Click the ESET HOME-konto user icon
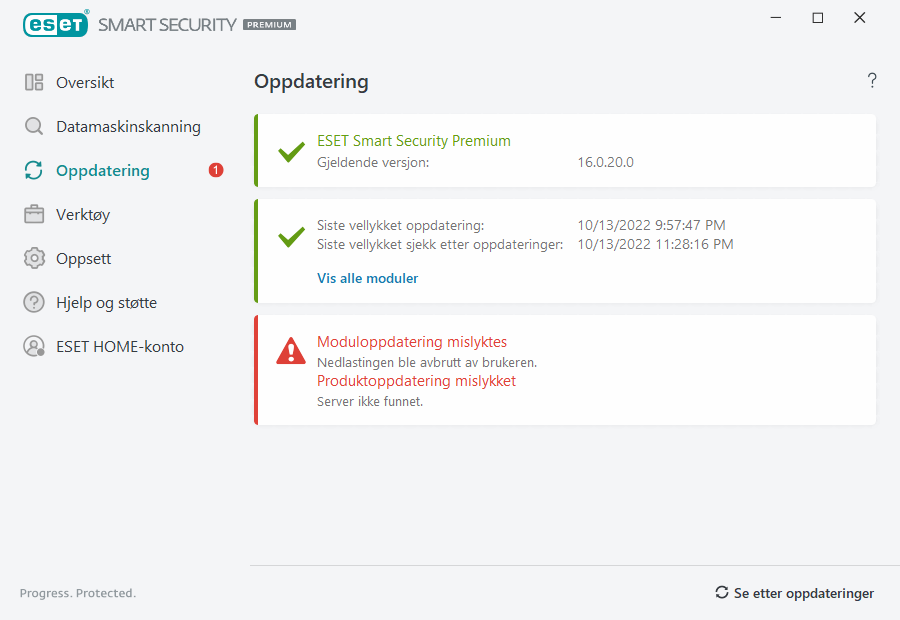The width and height of the screenshot is (900, 620). coord(34,347)
